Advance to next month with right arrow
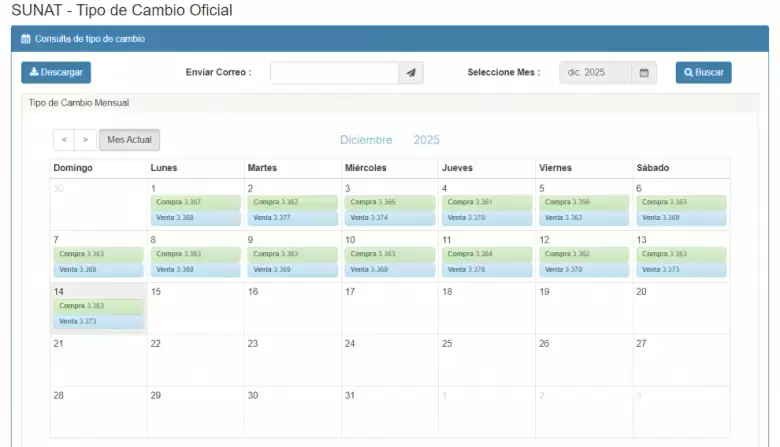 click(86, 141)
